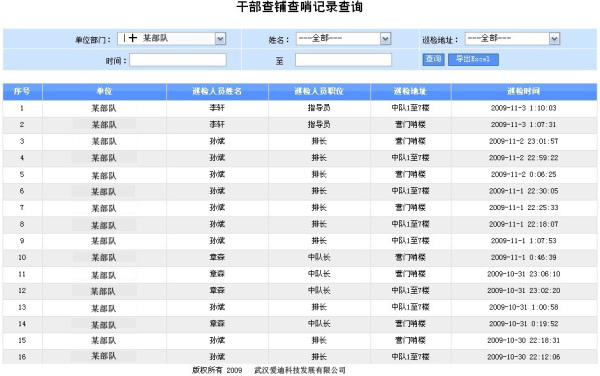The height and width of the screenshot is (376, 600).
Task: Click the 巡检地址 column header
Action: [410, 91]
